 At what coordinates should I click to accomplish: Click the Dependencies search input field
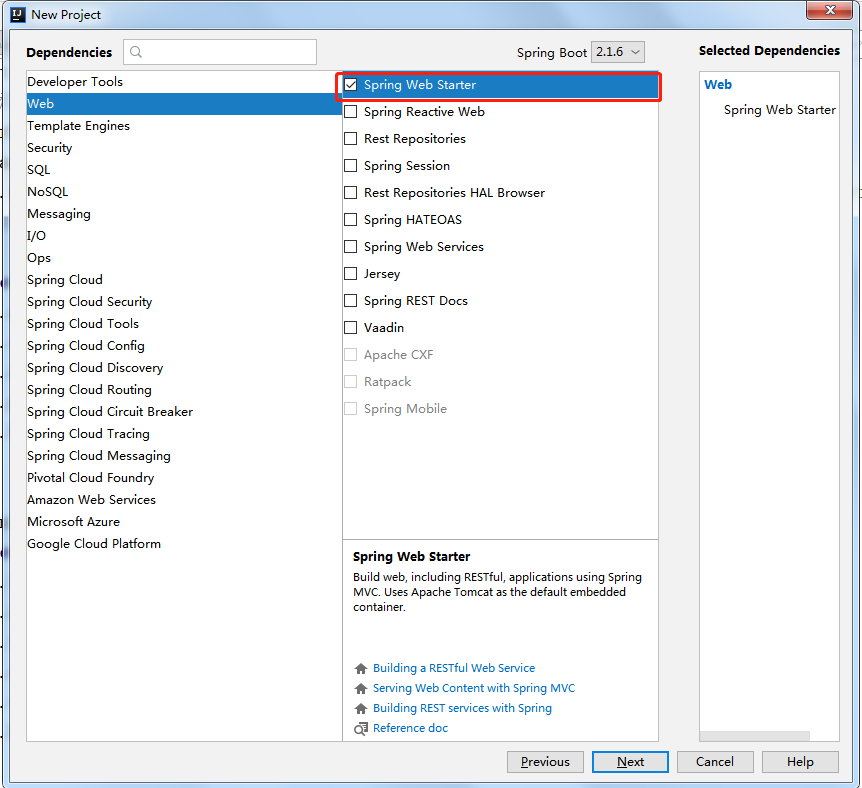(x=220, y=52)
